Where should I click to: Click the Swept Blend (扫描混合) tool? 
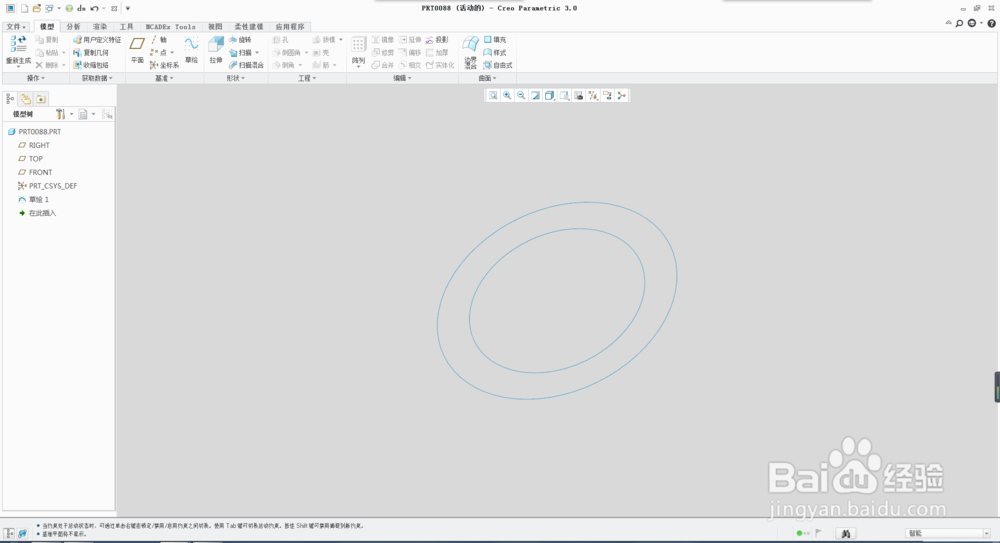[246, 65]
